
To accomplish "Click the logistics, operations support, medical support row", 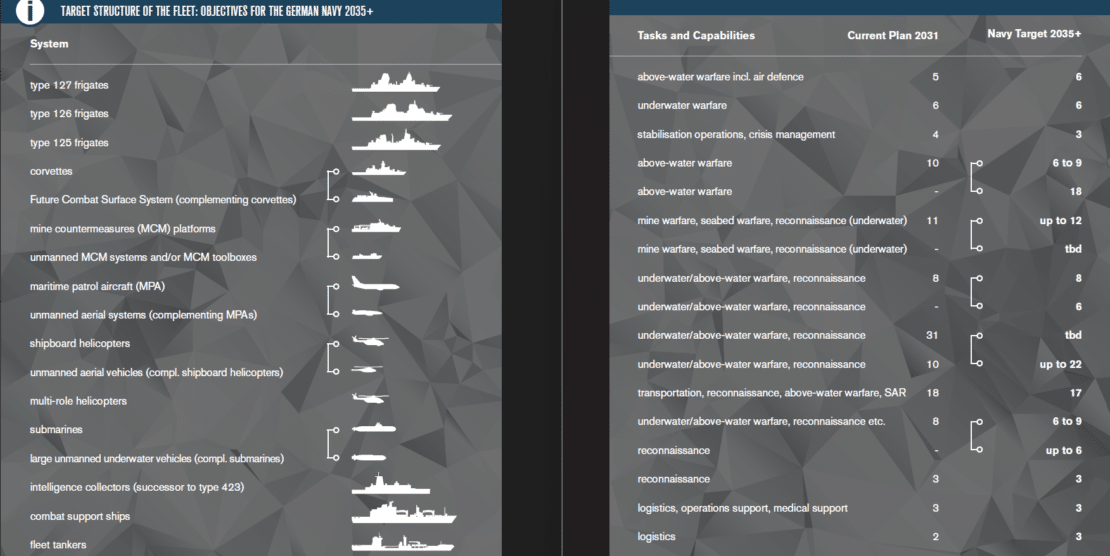I will pyautogui.click(x=742, y=508).
